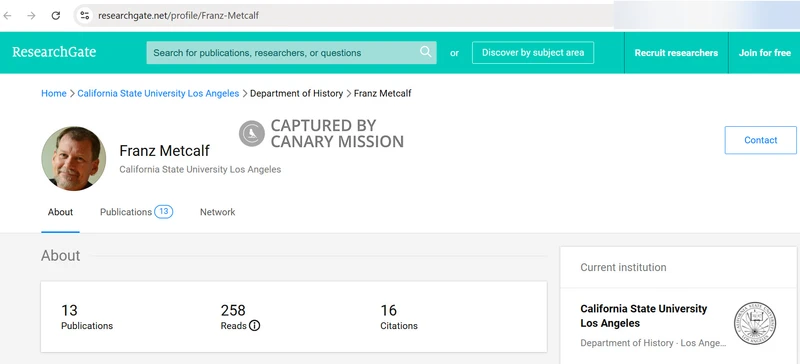Open Recruit researchers link

676,53
